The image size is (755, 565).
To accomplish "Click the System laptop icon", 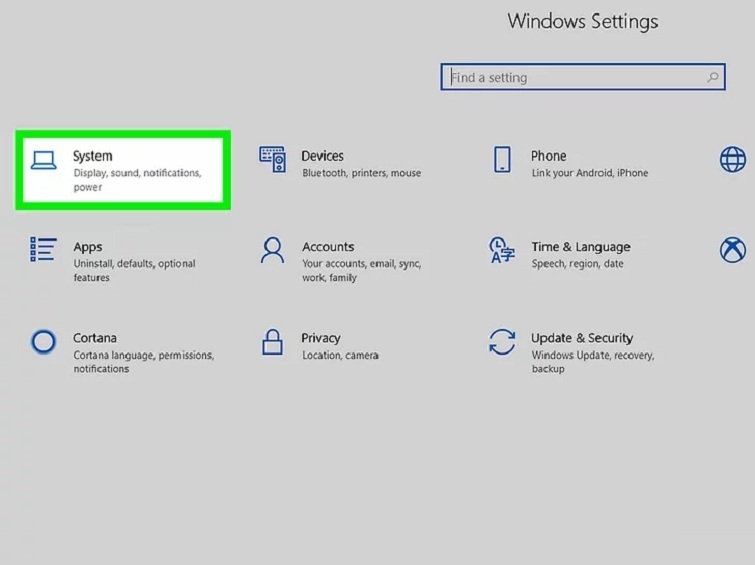I will coord(43,160).
